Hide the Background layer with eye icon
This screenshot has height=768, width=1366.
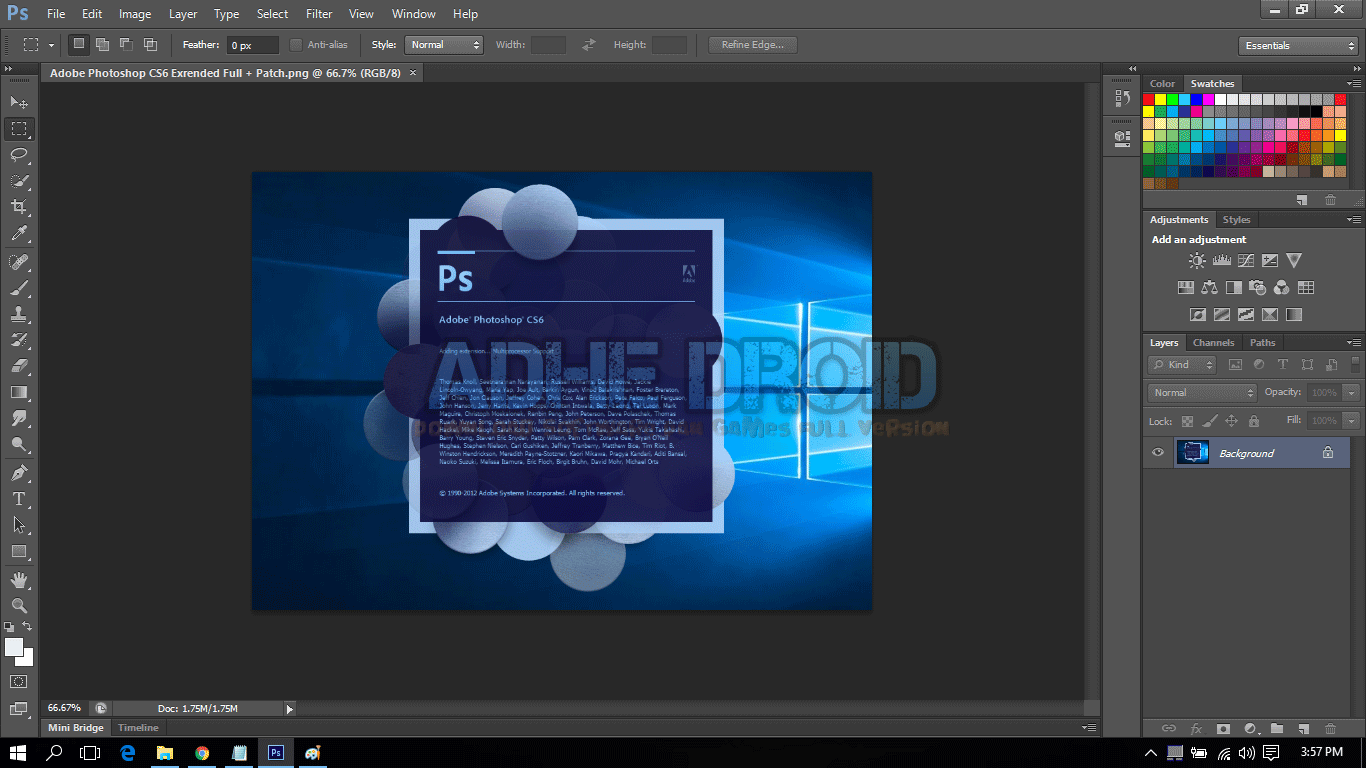[x=1158, y=453]
